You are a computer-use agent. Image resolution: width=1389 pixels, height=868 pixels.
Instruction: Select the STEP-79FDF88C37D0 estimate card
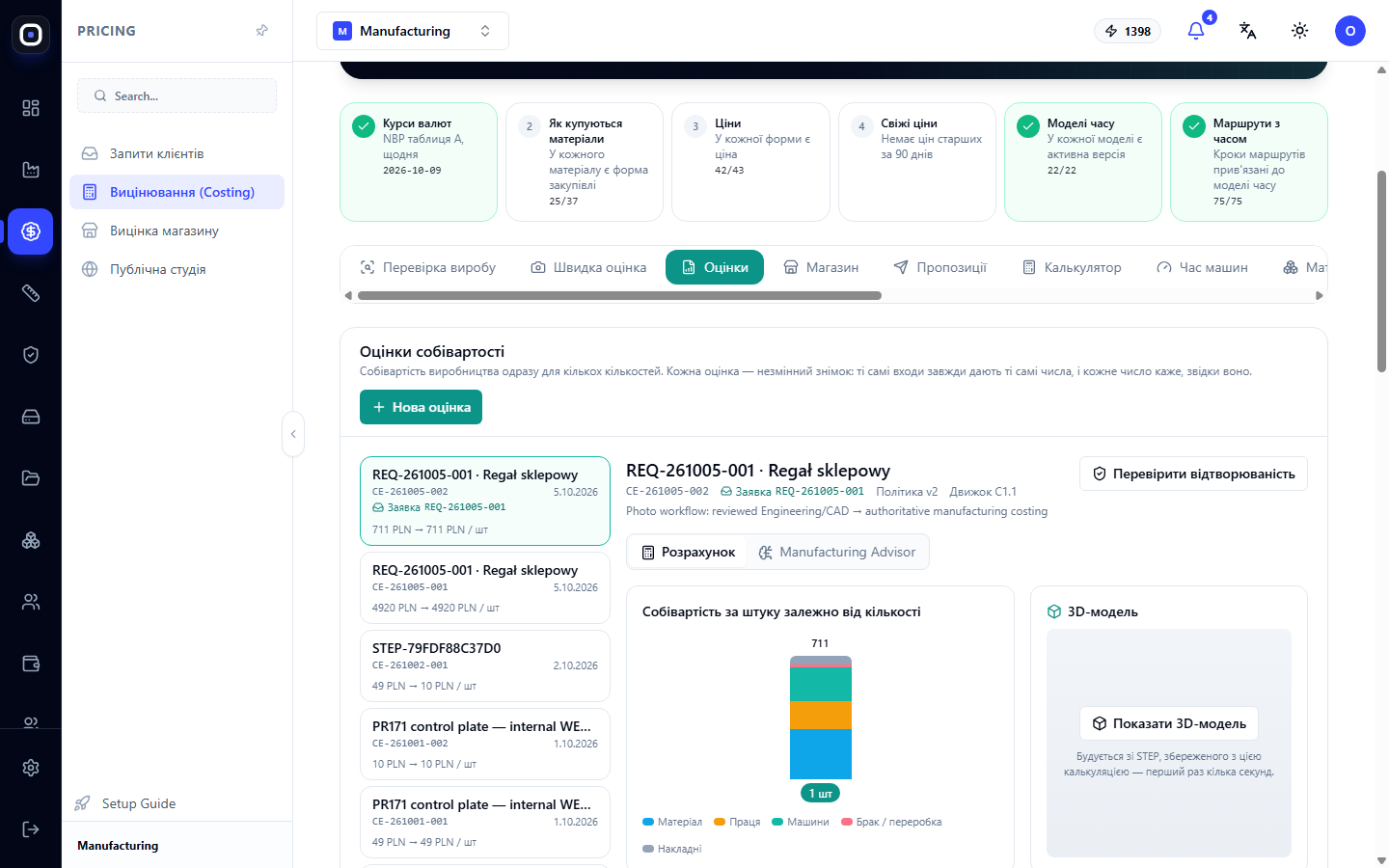click(485, 666)
